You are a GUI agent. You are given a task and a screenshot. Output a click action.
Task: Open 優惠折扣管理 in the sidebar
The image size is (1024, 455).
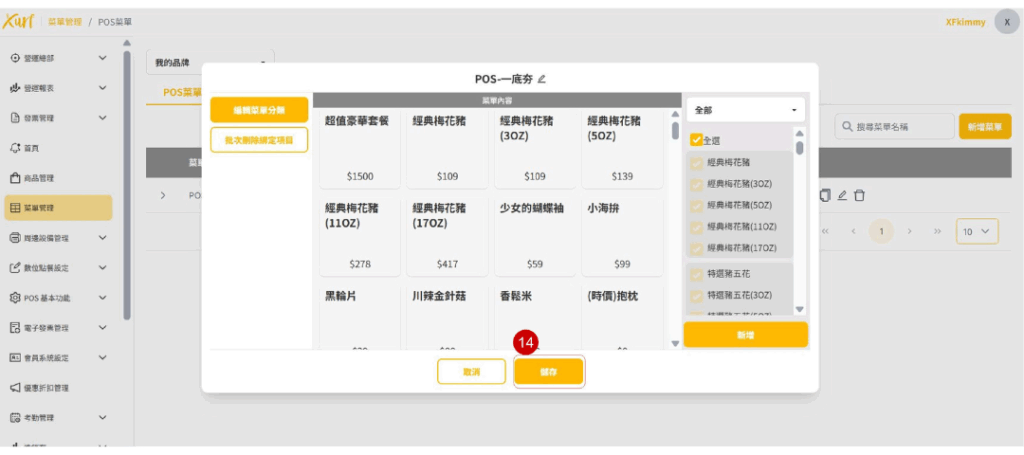coord(45,388)
